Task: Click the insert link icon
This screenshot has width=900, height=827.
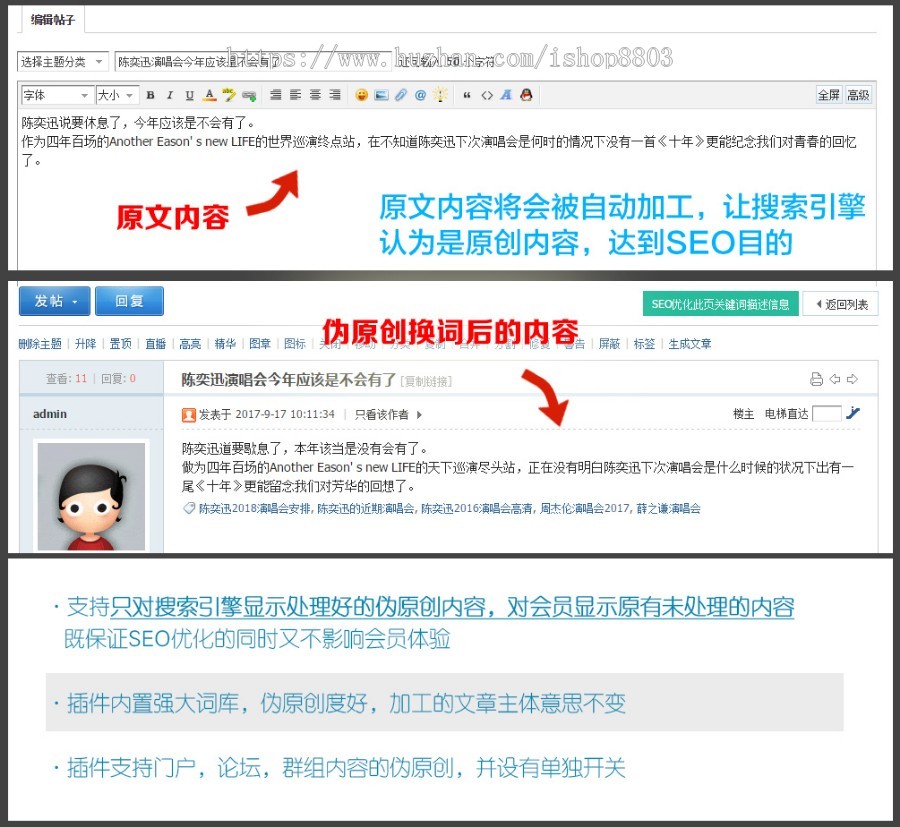Action: point(249,95)
